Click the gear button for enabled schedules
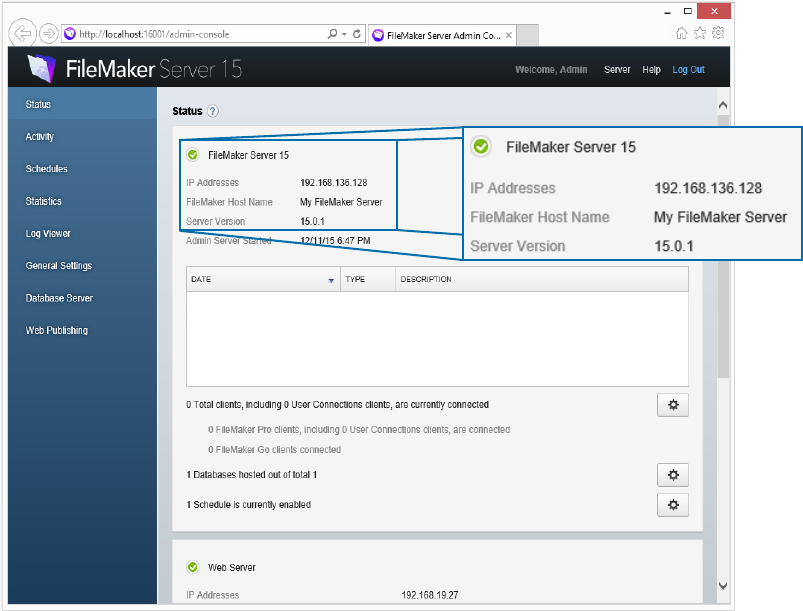 point(673,505)
